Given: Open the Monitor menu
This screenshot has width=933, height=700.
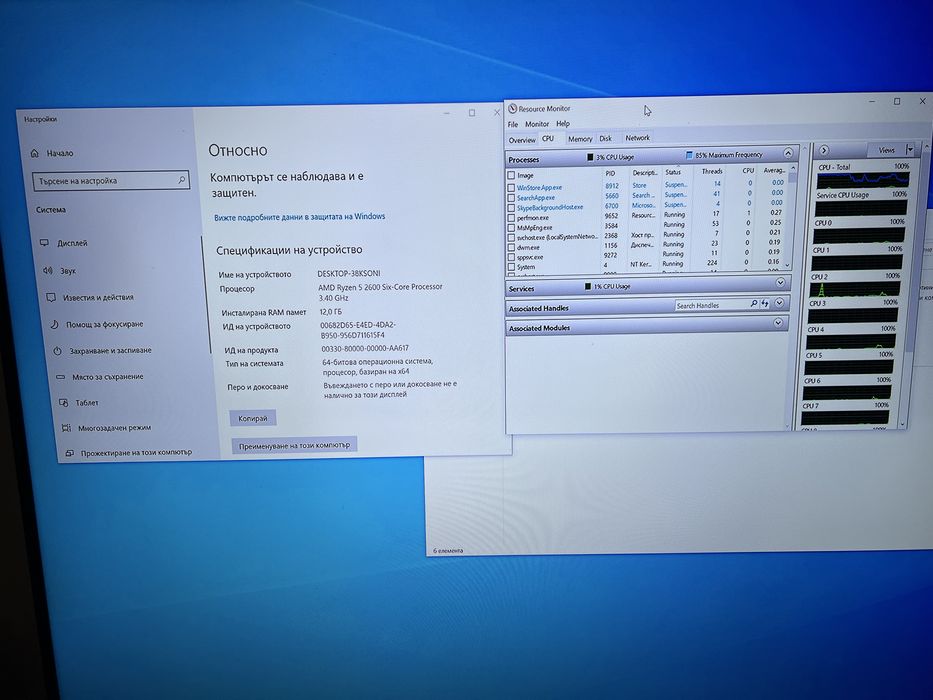Looking at the screenshot, I should (537, 124).
